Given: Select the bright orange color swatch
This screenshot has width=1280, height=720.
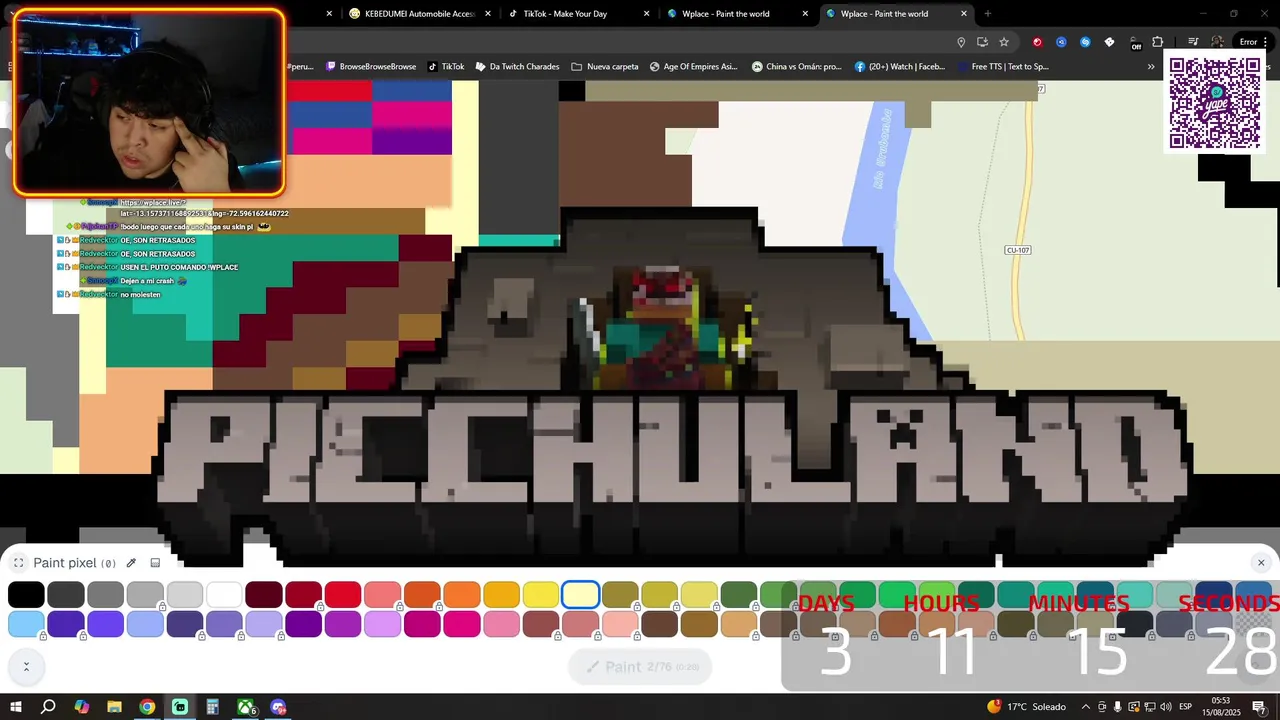Looking at the screenshot, I should pos(462,595).
